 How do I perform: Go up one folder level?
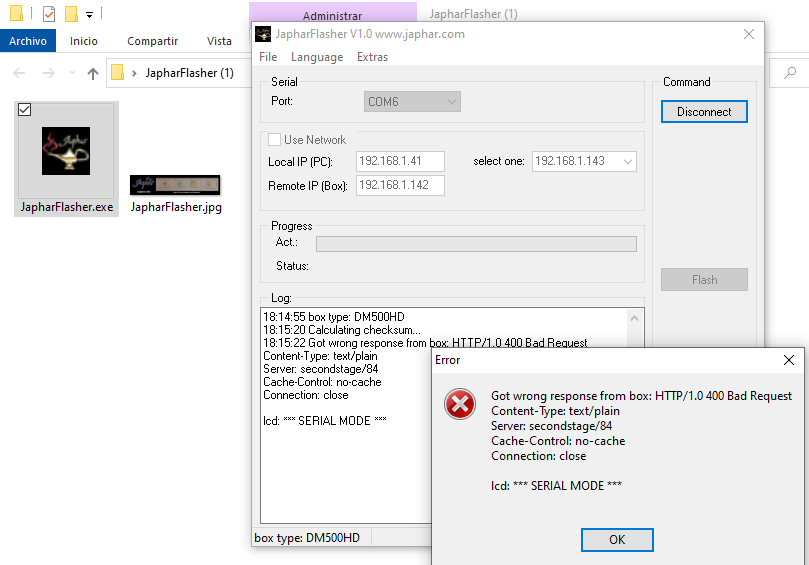pyautogui.click(x=92, y=73)
